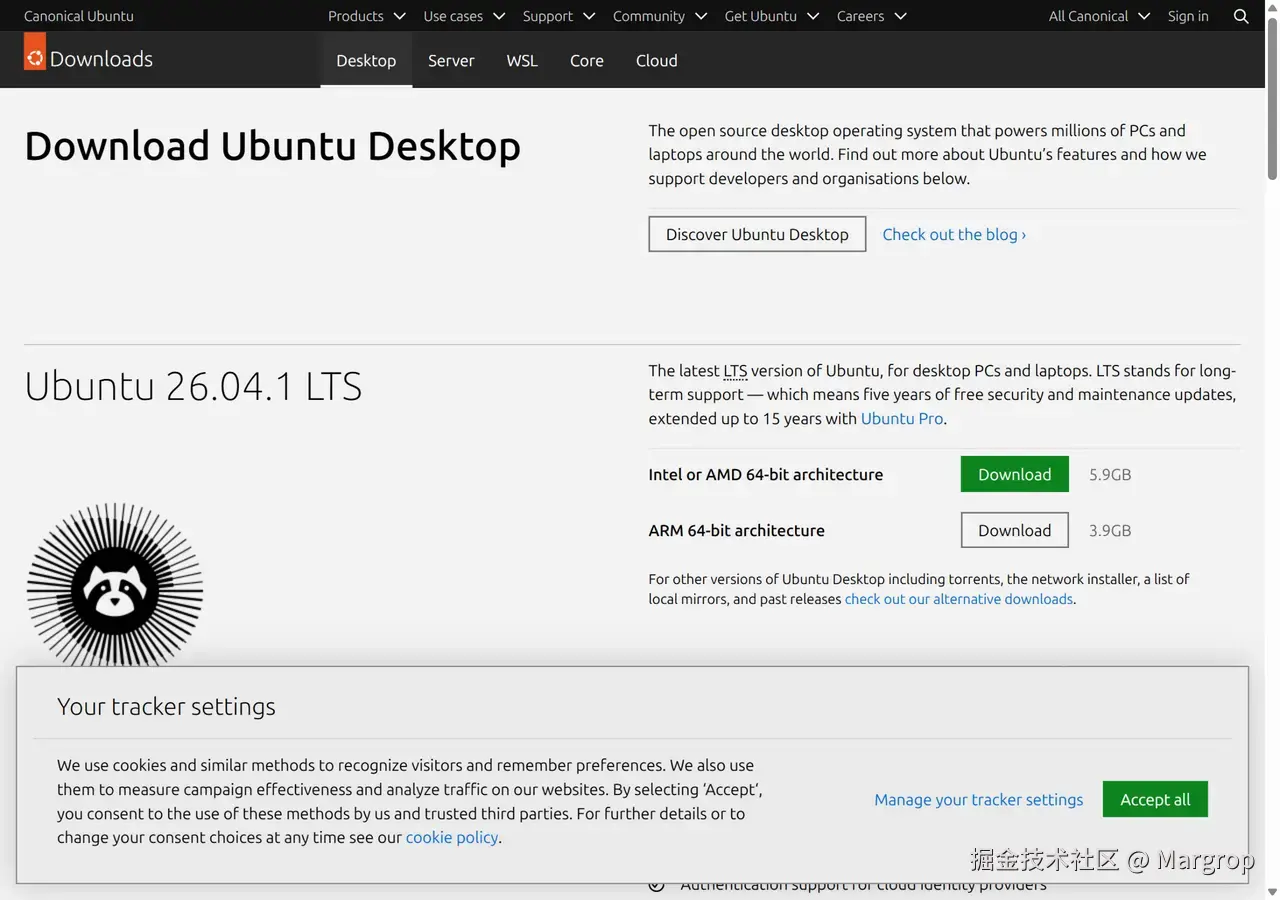Follow the Ubuntu Pro link
The image size is (1280, 900).
pyautogui.click(x=902, y=418)
